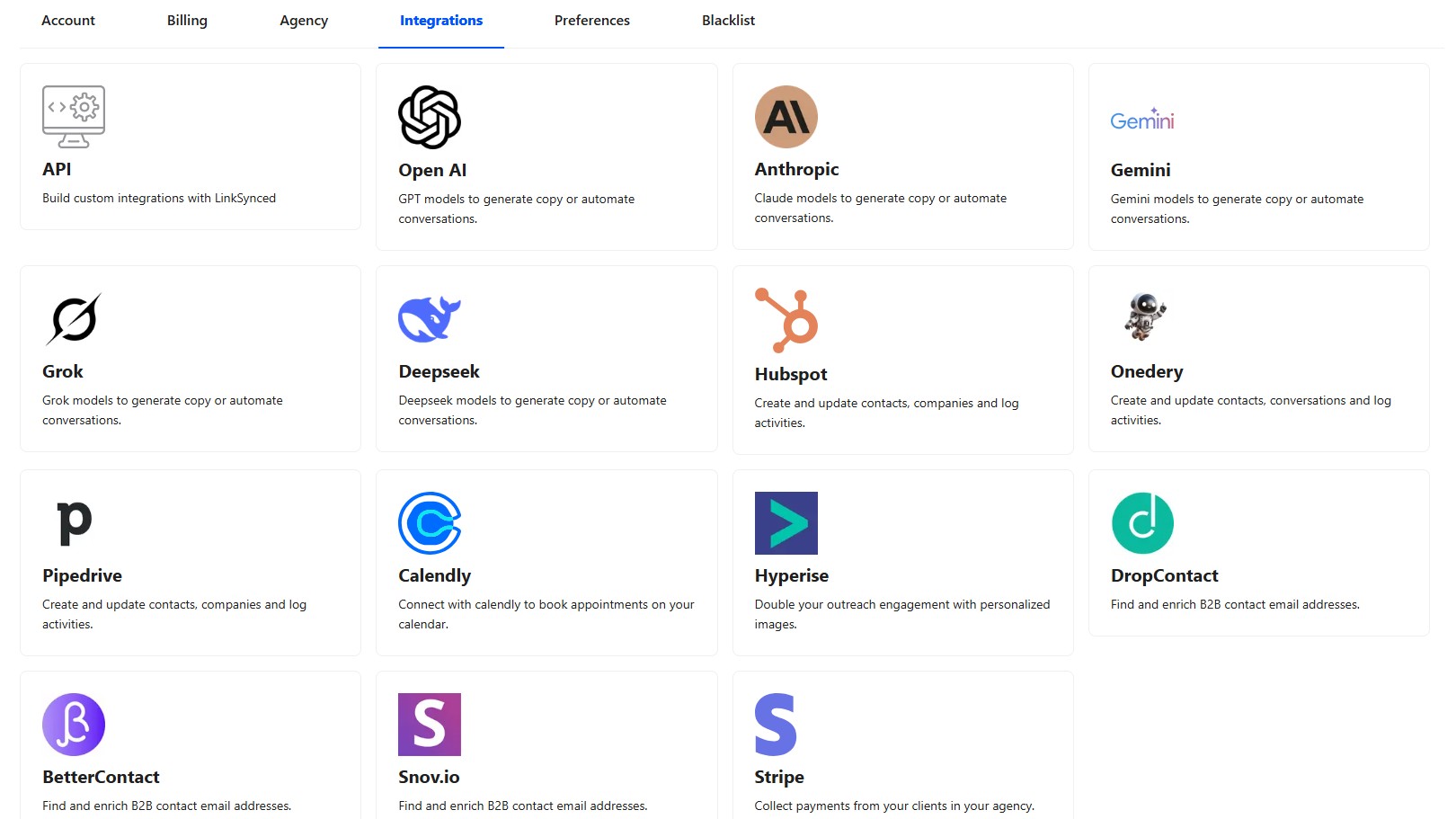Screen dimensions: 1456x819
Task: Click 'Connect with calendly to book appointments' text
Action: click(x=546, y=614)
